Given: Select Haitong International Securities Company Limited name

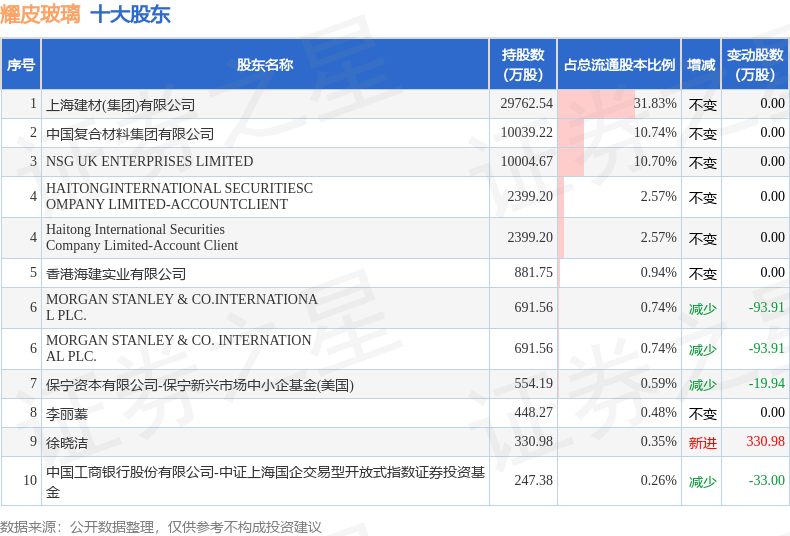Looking at the screenshot, I should (x=142, y=237).
